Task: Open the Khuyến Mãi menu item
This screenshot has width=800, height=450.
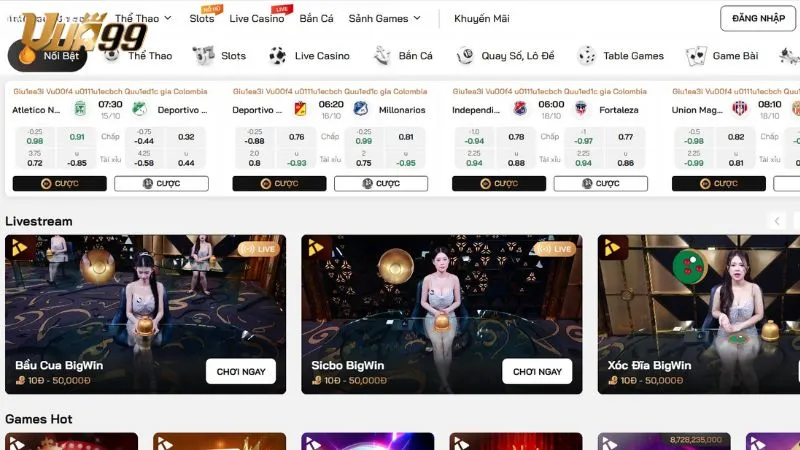Action: point(481,18)
